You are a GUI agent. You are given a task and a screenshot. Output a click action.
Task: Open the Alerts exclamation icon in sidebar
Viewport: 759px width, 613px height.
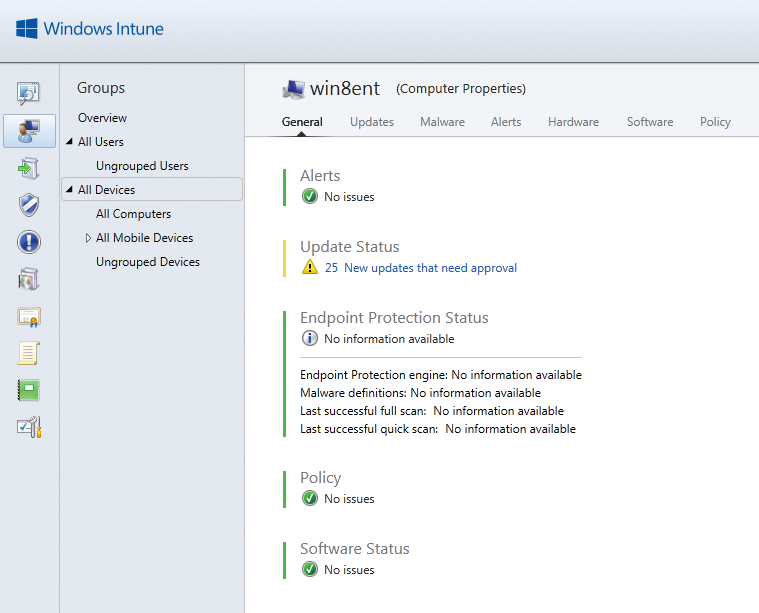coord(29,242)
